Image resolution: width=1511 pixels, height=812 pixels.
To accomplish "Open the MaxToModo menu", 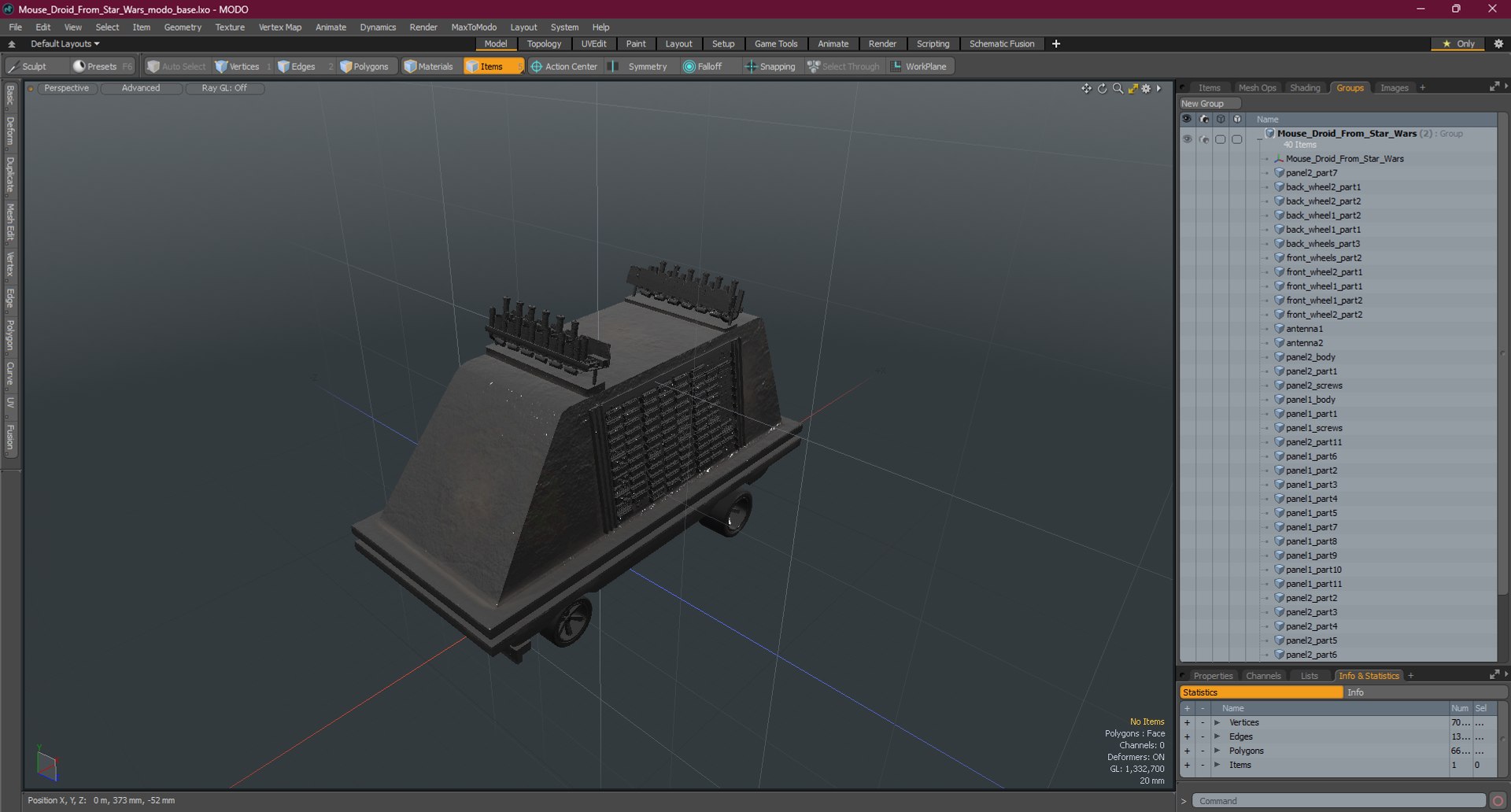I will [474, 27].
